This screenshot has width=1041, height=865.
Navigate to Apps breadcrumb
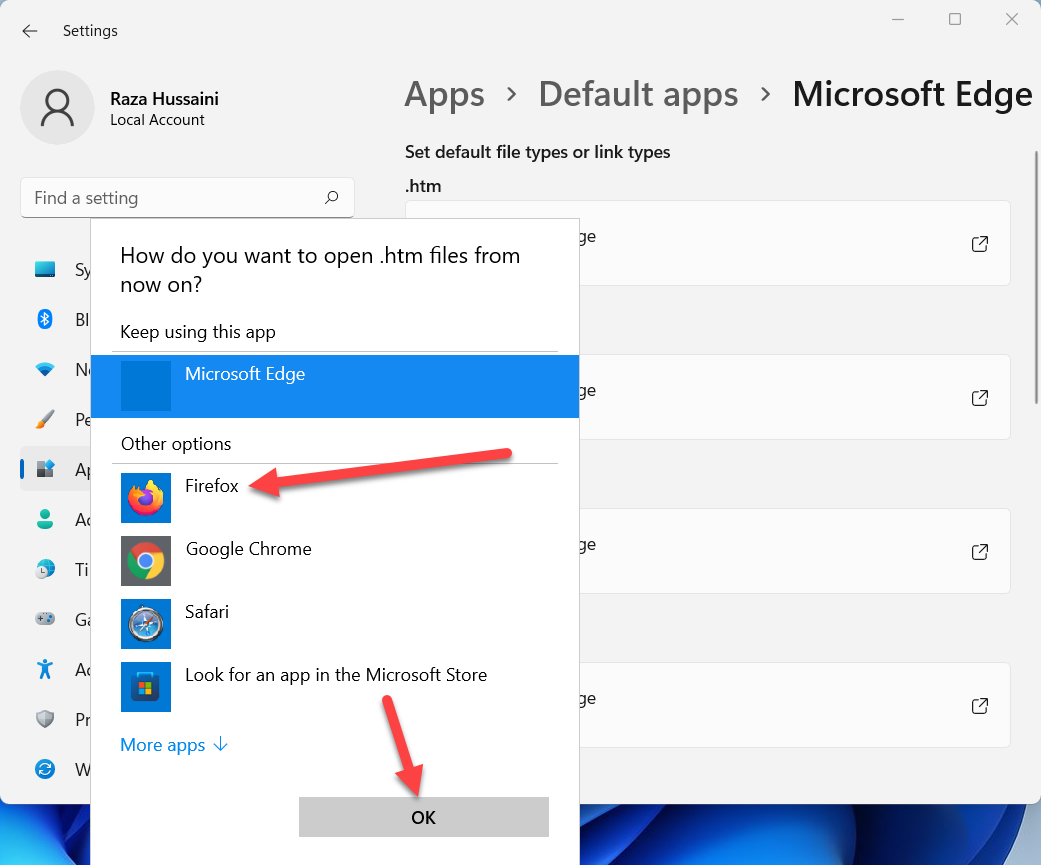tap(444, 95)
